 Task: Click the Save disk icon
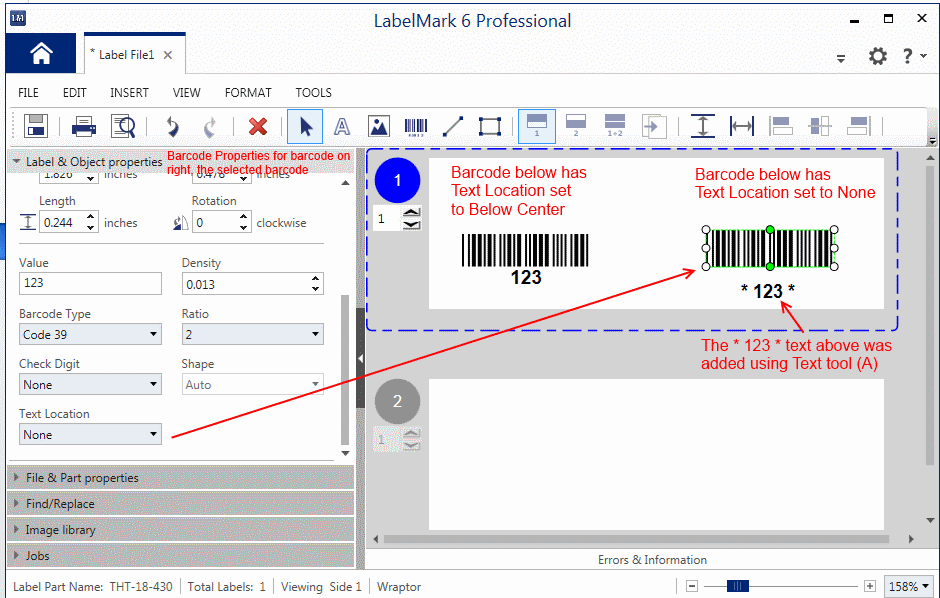(35, 126)
